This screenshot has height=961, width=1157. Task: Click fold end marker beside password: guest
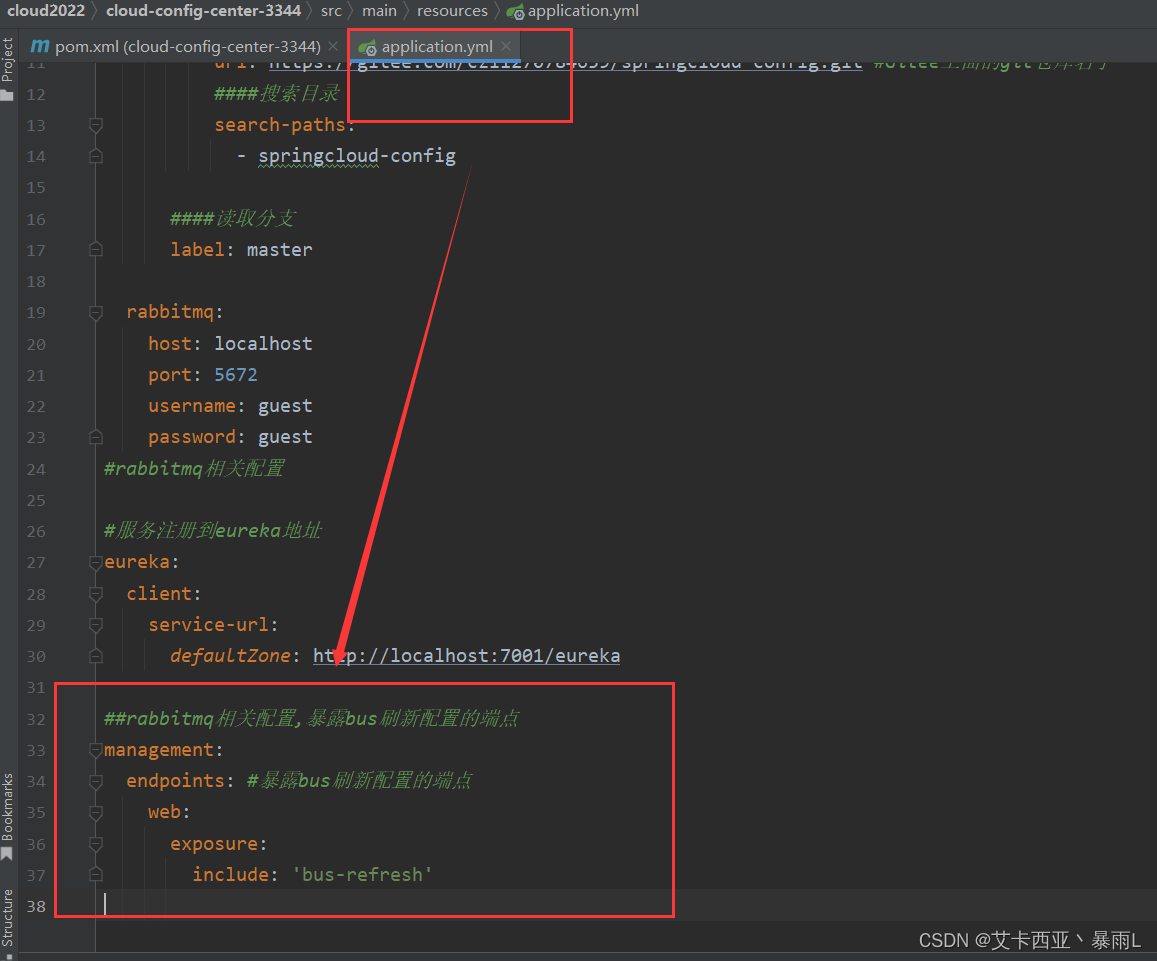95,437
